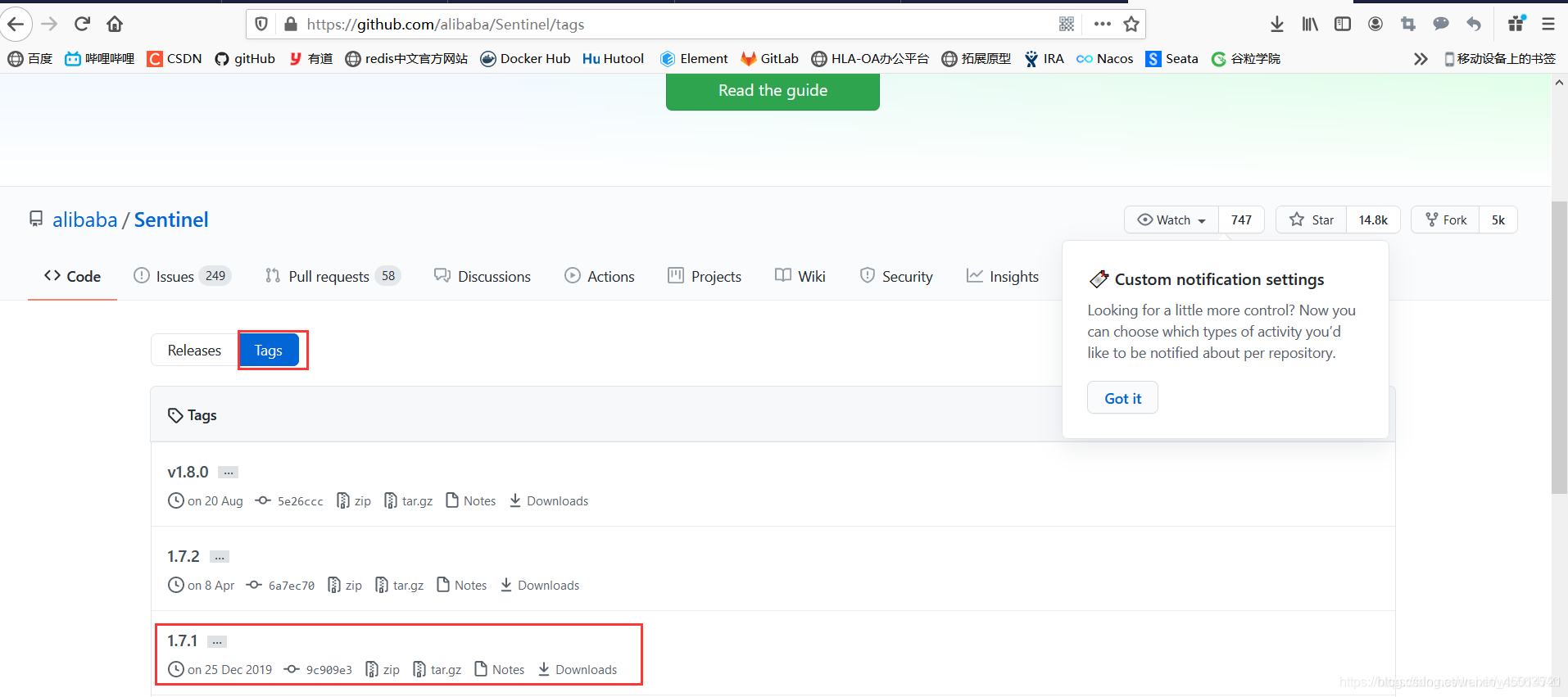Toggle the browser sidebar icon
Image resolution: width=1568 pixels, height=697 pixels.
pyautogui.click(x=1343, y=25)
